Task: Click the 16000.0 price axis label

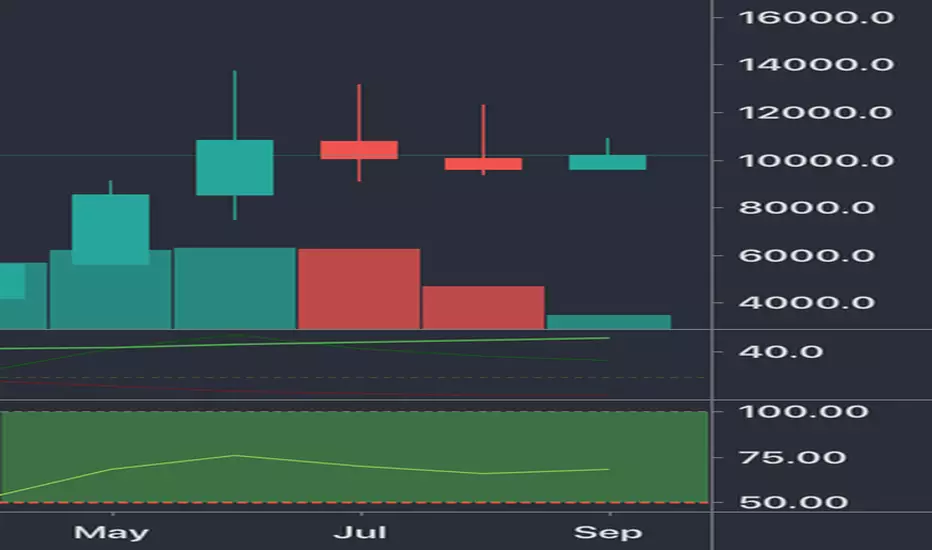Action: point(816,17)
